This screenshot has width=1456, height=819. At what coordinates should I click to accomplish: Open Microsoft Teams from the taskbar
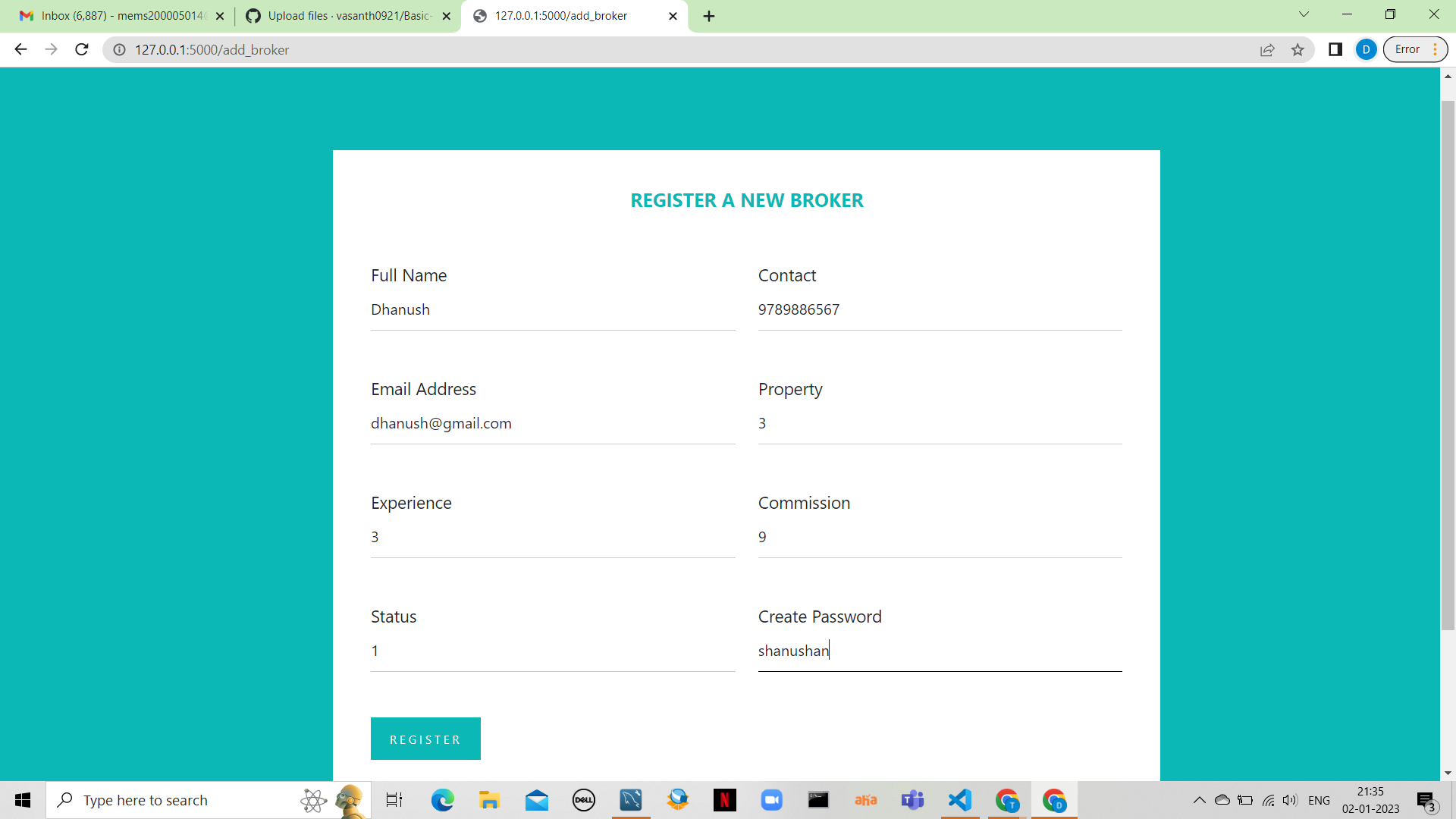click(x=913, y=799)
